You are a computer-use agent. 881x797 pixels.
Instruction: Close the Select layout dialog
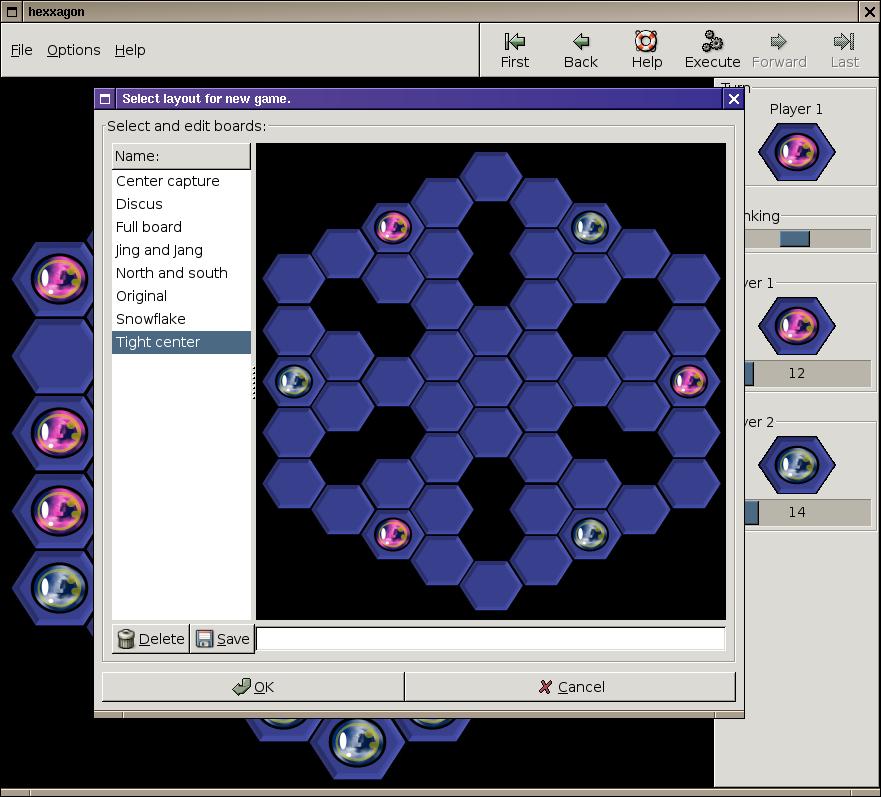tap(733, 99)
